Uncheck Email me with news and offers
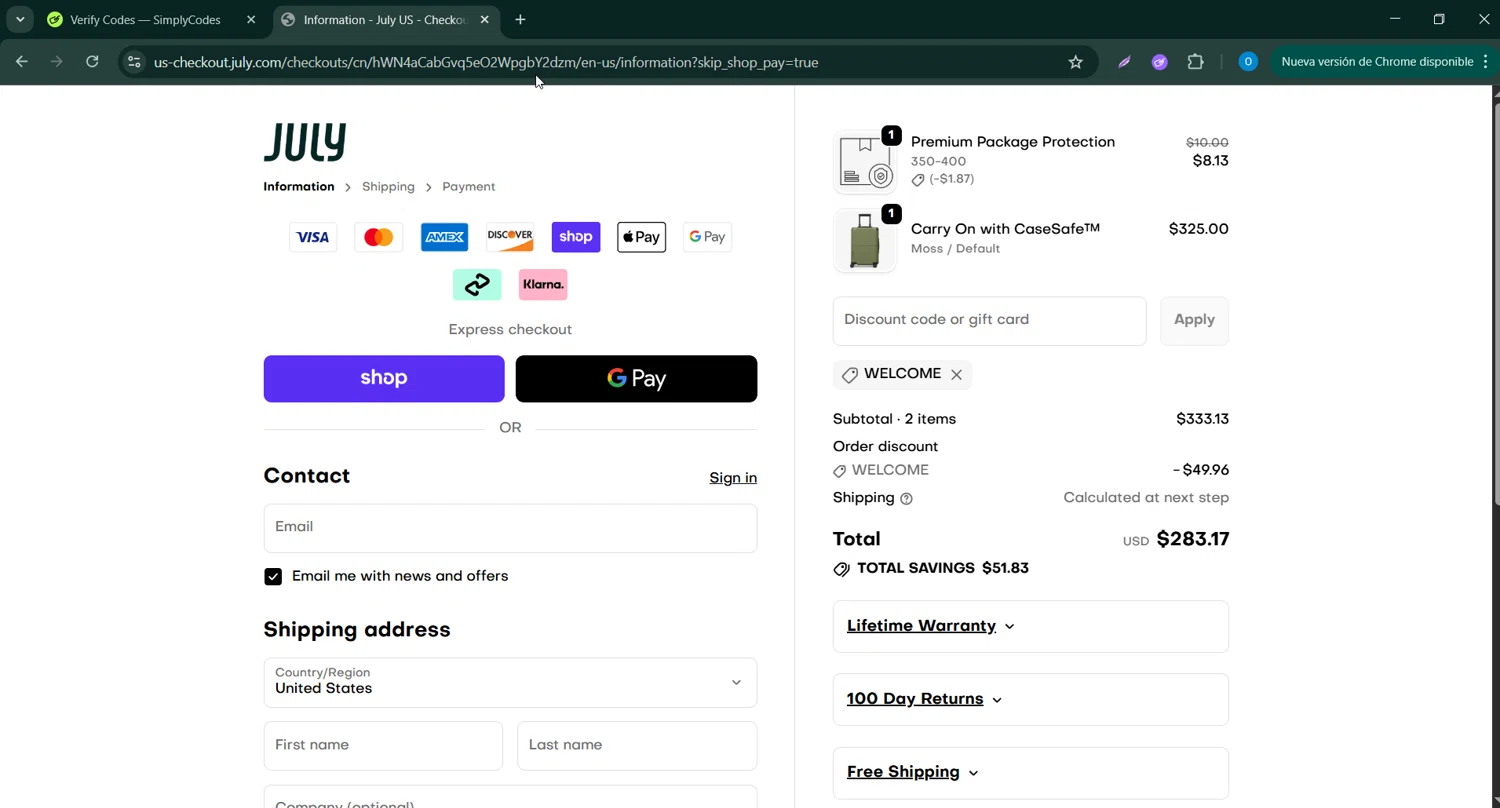This screenshot has width=1500, height=808. [x=273, y=577]
